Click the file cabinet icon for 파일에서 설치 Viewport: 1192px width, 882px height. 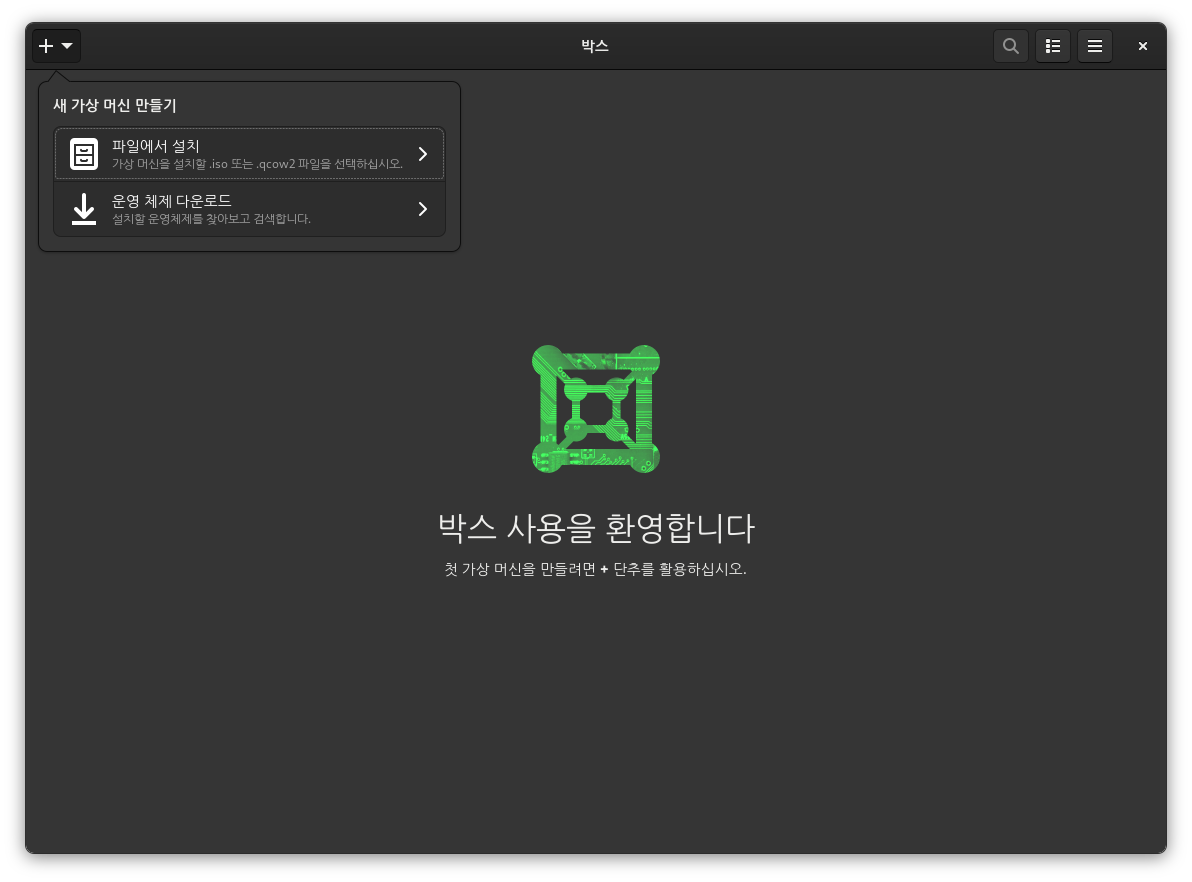tap(84, 154)
